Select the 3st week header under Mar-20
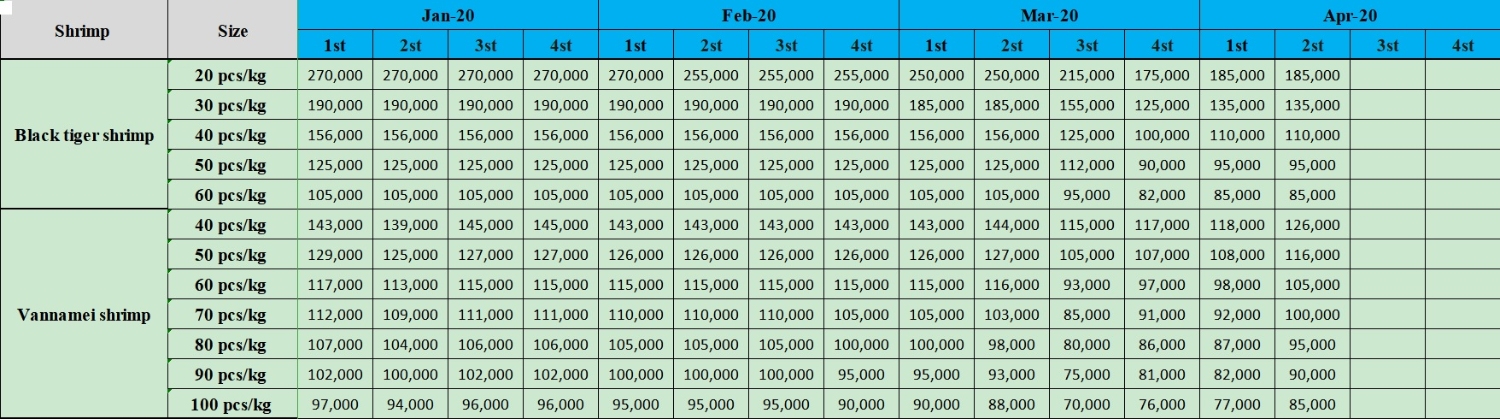The image size is (1500, 419). pyautogui.click(x=1087, y=46)
